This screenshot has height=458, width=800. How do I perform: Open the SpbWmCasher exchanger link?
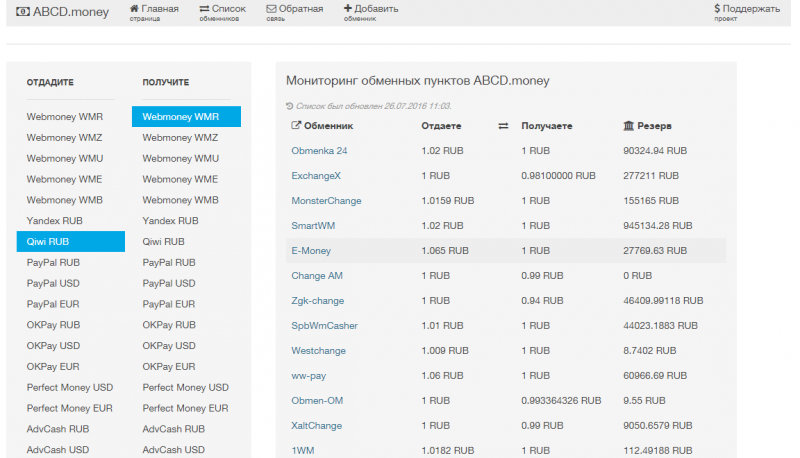pyautogui.click(x=324, y=325)
